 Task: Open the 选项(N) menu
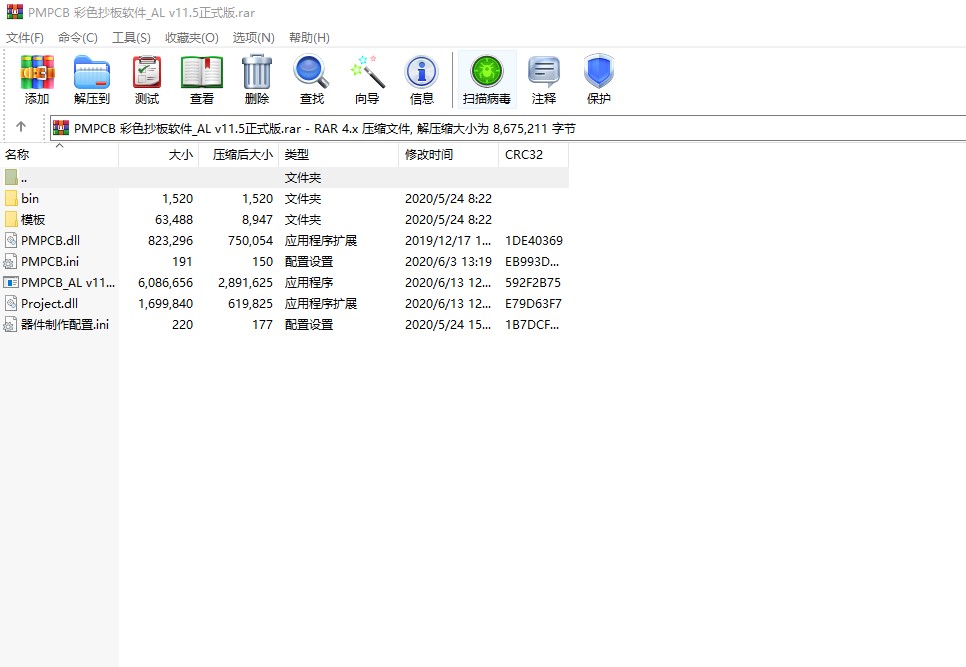click(x=253, y=38)
